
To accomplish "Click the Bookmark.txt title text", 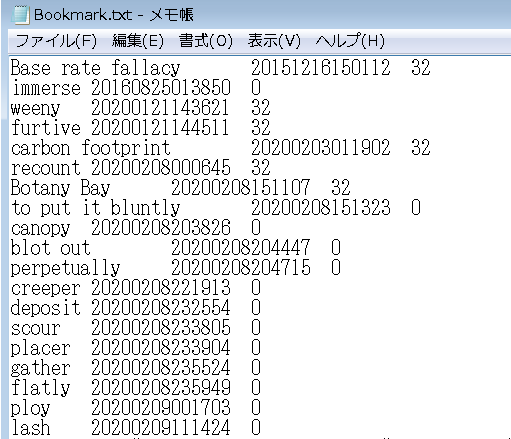I will tap(83, 15).
